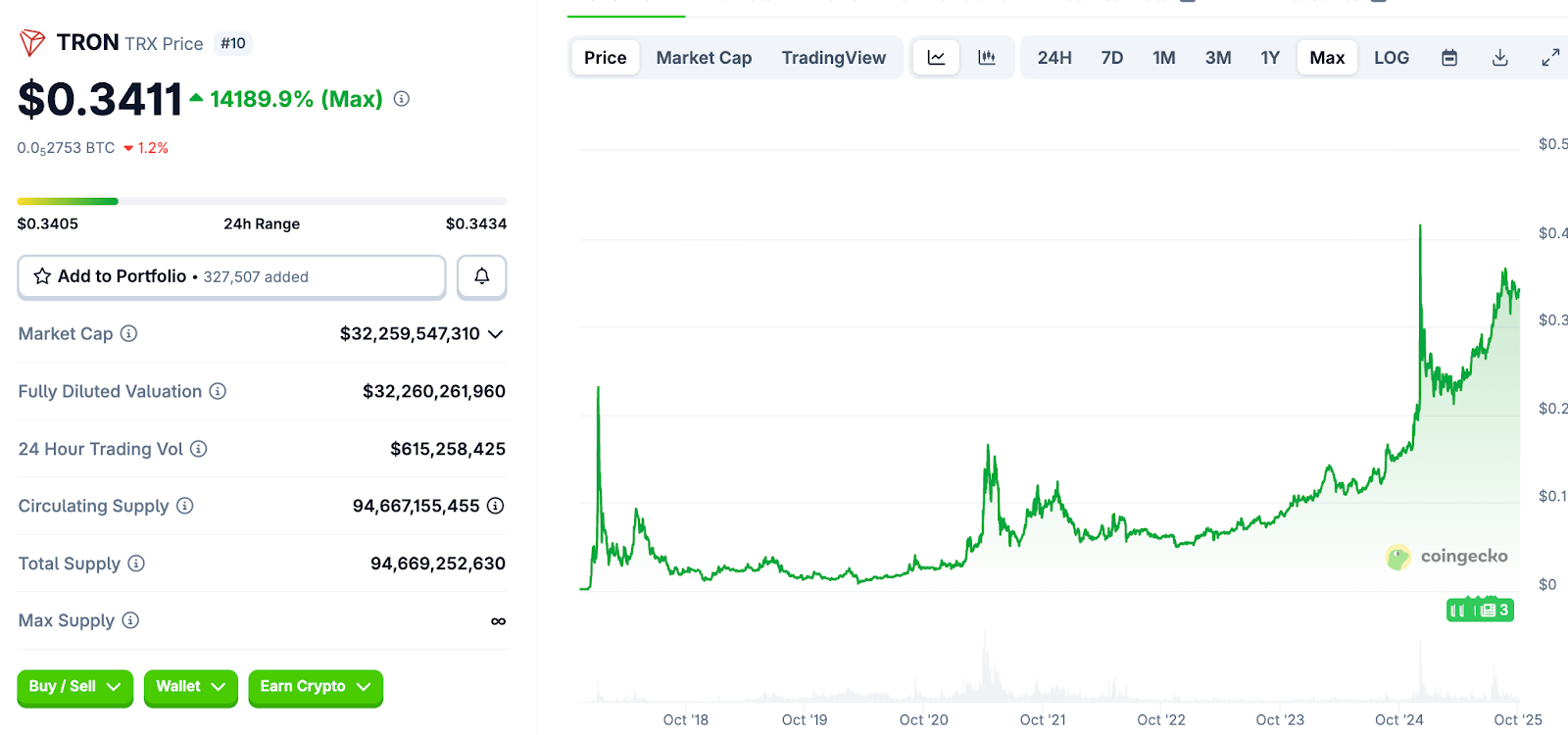Click the price alert bell icon
Image resolution: width=1568 pixels, height=735 pixels.
(x=481, y=276)
